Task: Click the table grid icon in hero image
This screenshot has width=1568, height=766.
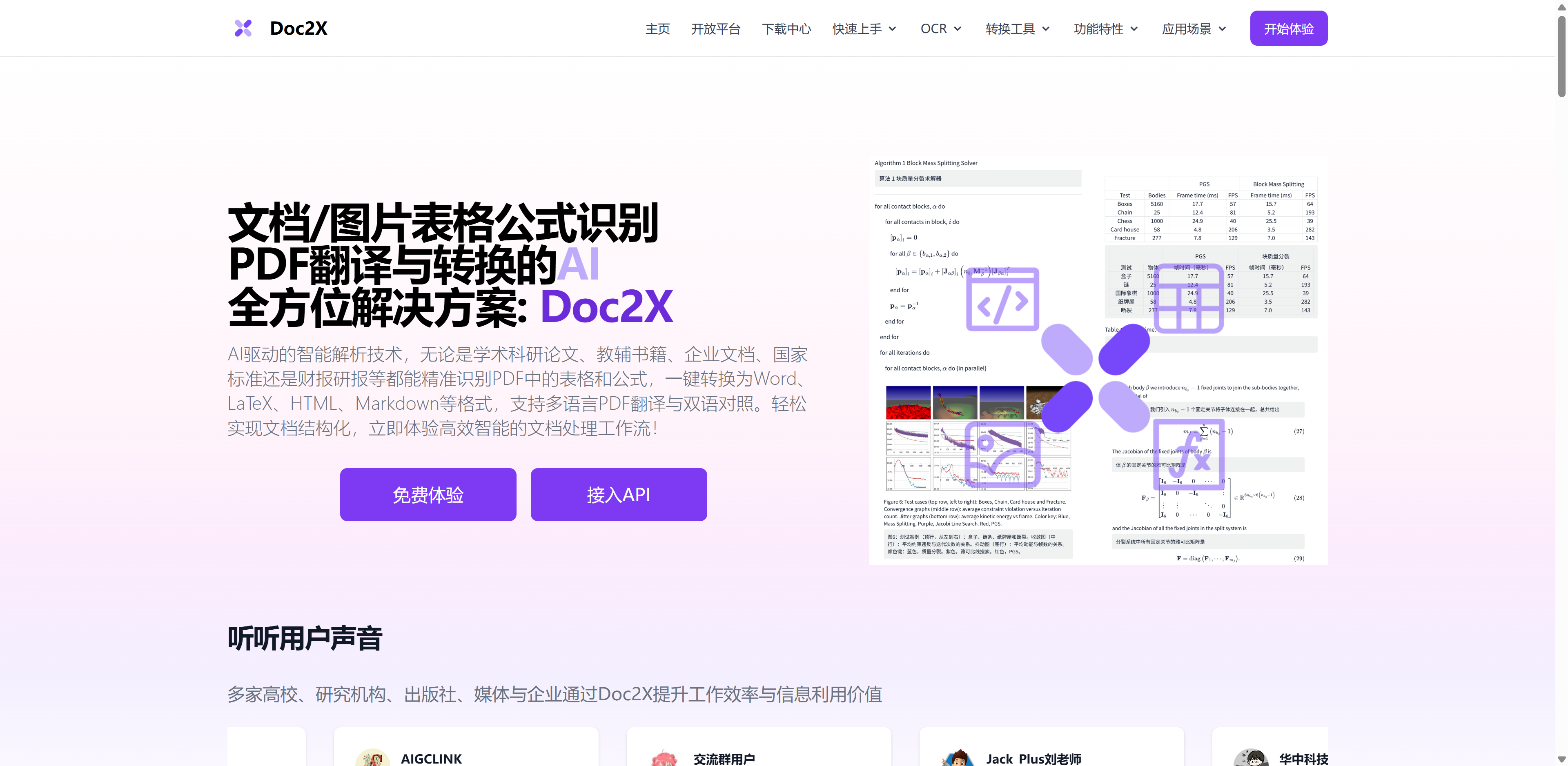Action: pos(1188,298)
